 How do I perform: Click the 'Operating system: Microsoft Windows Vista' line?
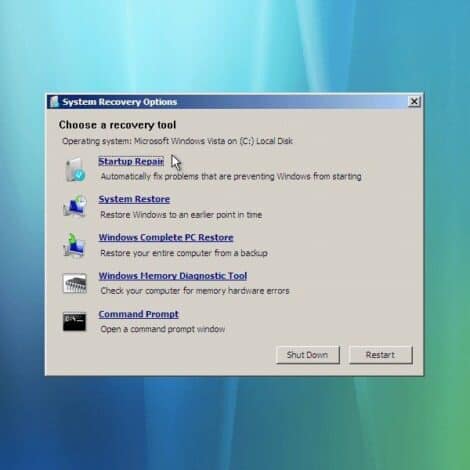pyautogui.click(x=178, y=141)
